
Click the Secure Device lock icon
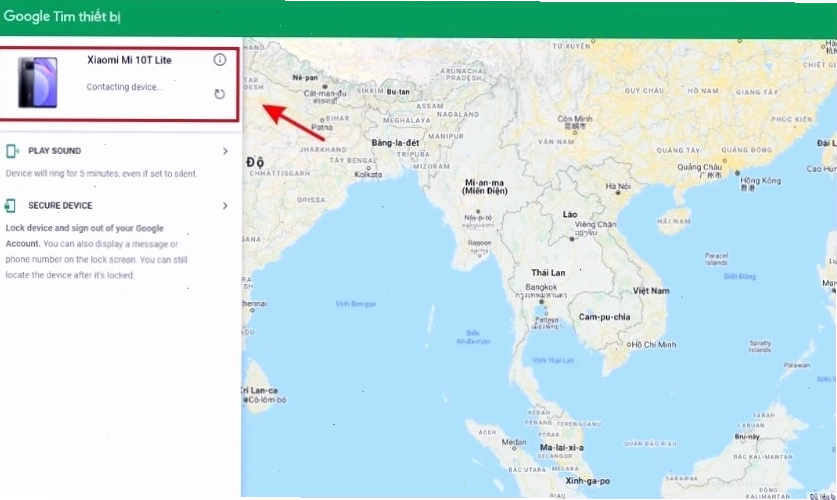pos(10,205)
